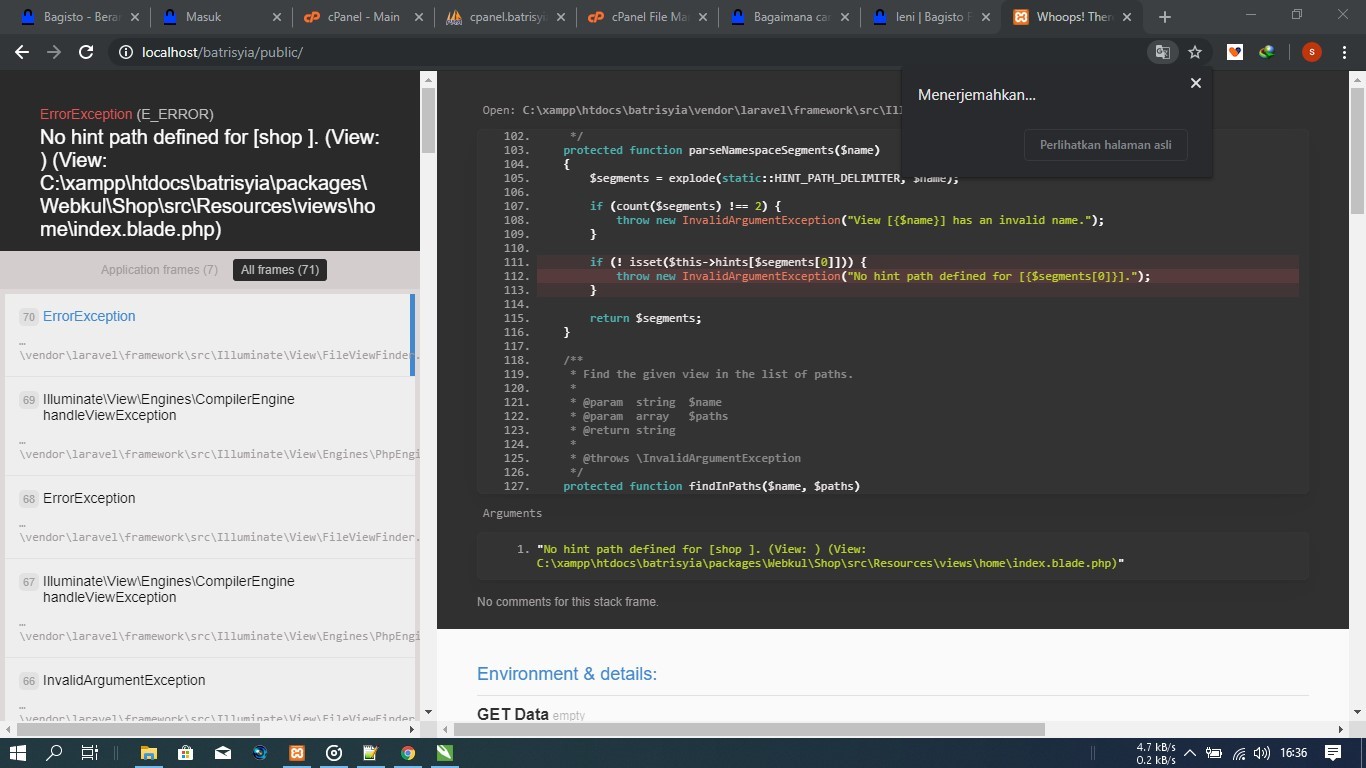Click the page vertical scrollbar thumb
1366x768 pixels.
tap(1357, 150)
